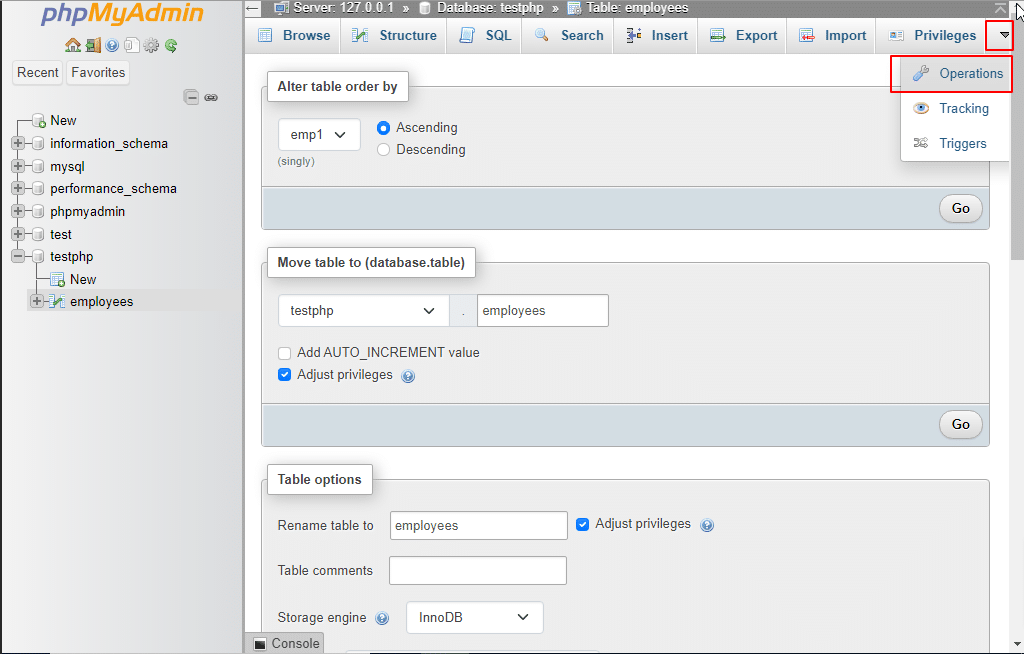
Task: Open the InnoDB storage engine dropdown
Action: 475,617
